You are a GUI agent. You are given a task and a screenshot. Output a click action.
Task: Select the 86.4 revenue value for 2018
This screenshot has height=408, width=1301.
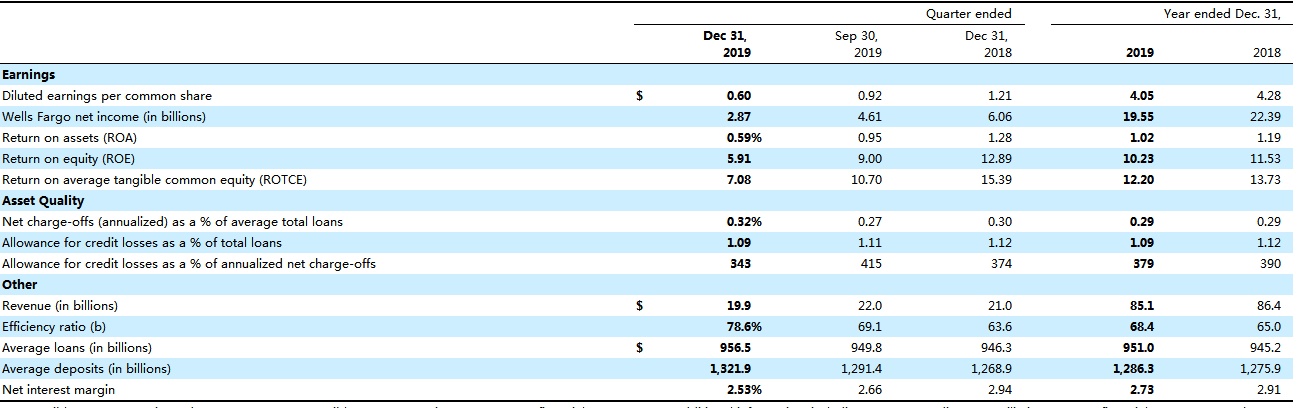[x=1266, y=306]
